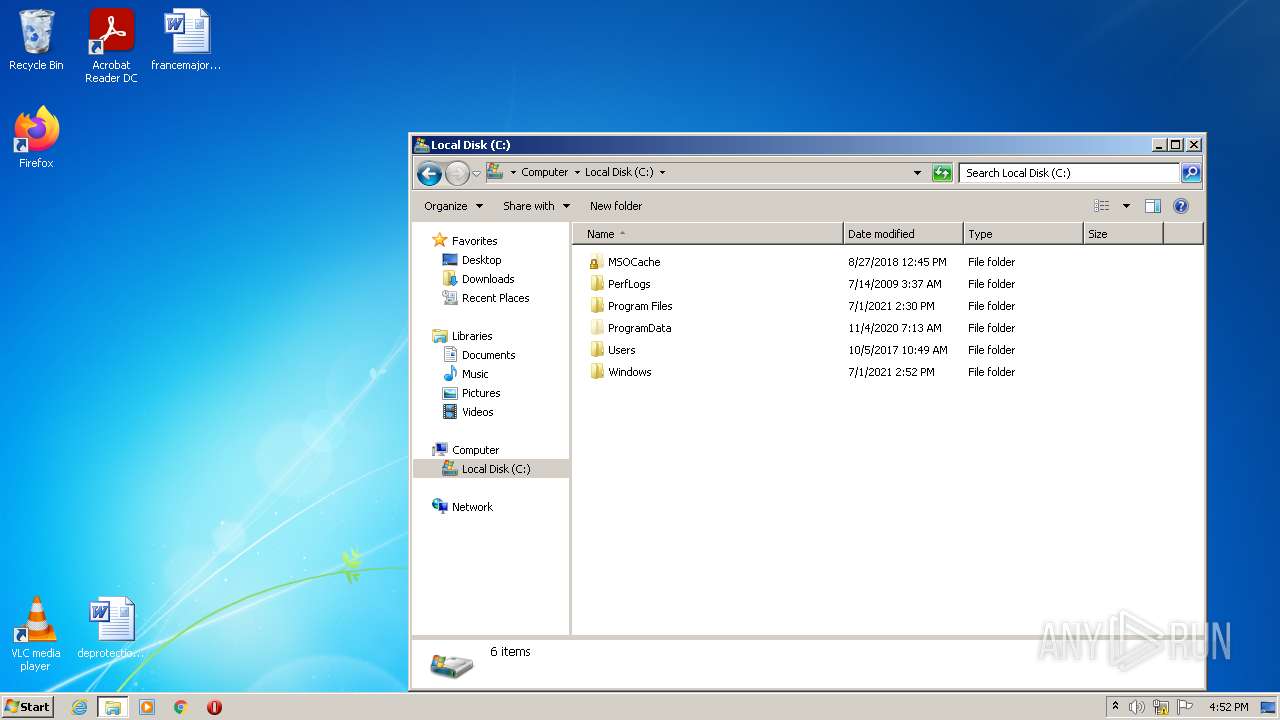Select the Program Files folder icon

click(x=597, y=306)
